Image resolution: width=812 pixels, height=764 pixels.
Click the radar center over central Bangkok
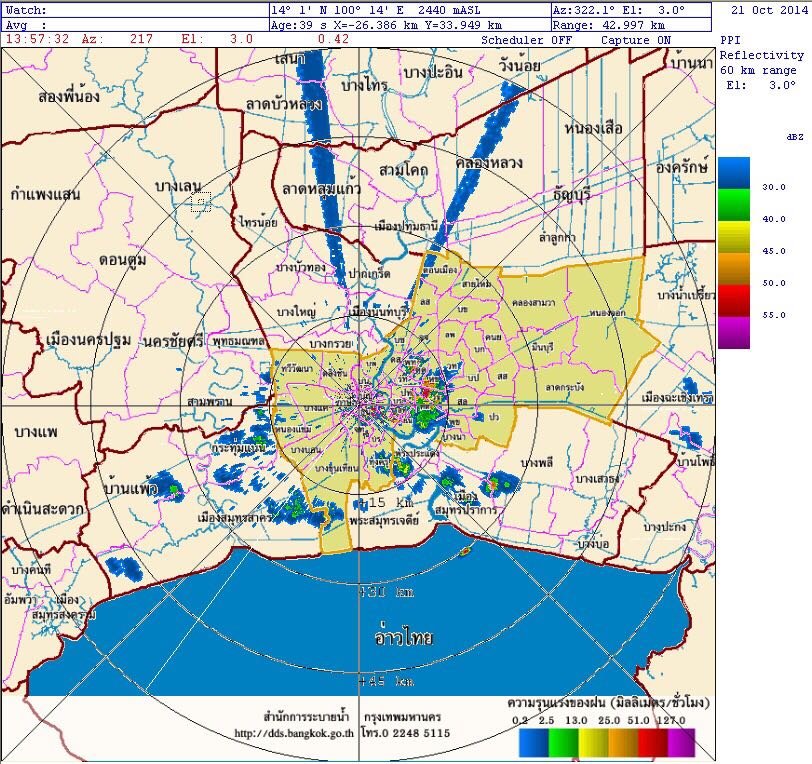(x=361, y=403)
